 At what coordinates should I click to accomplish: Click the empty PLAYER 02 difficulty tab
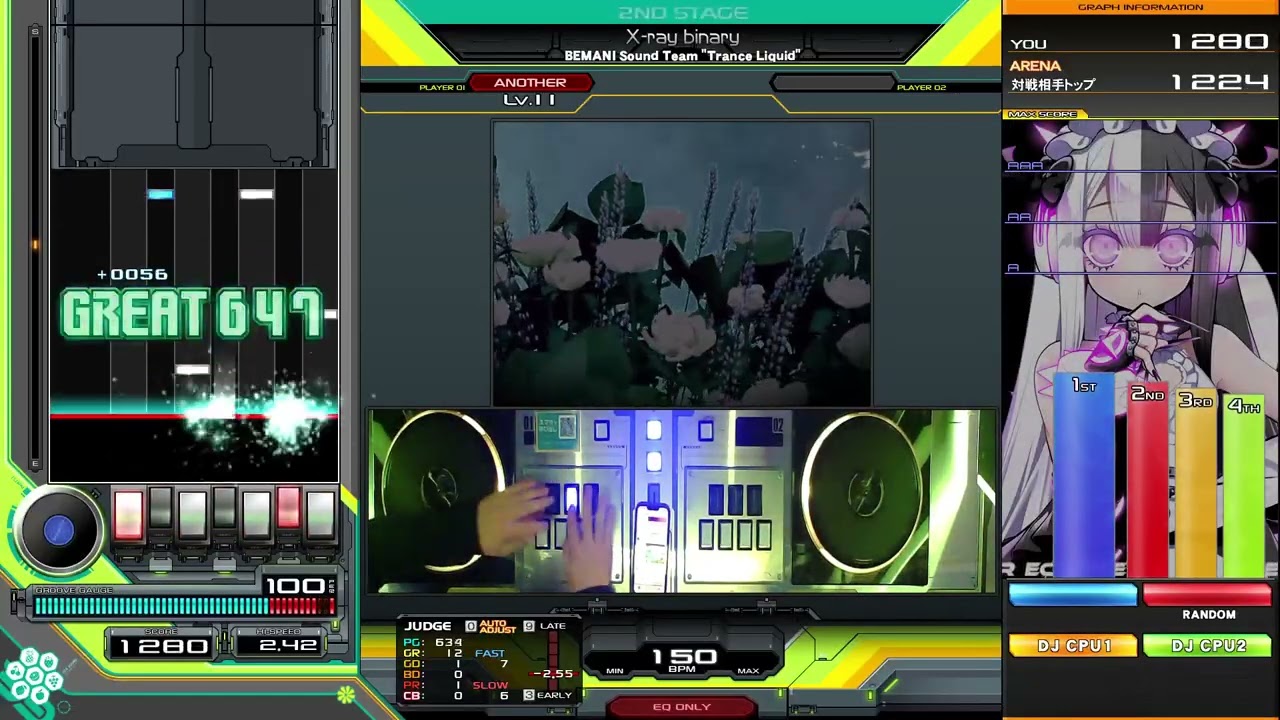click(x=832, y=83)
